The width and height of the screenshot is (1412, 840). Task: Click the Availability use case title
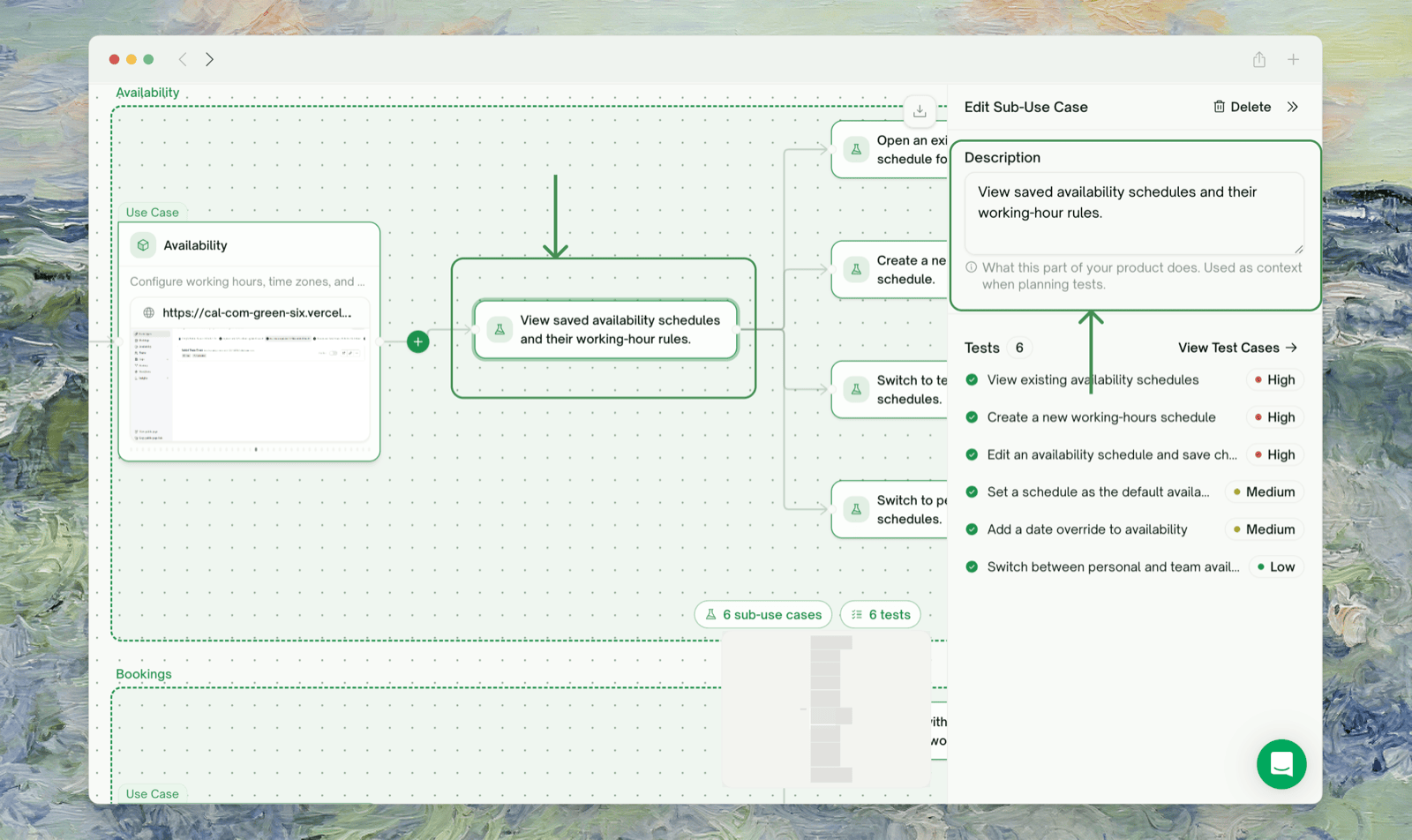pos(195,245)
